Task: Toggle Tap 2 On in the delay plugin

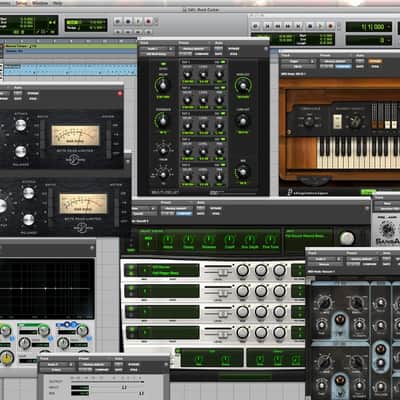Action: pyautogui.click(x=222, y=88)
